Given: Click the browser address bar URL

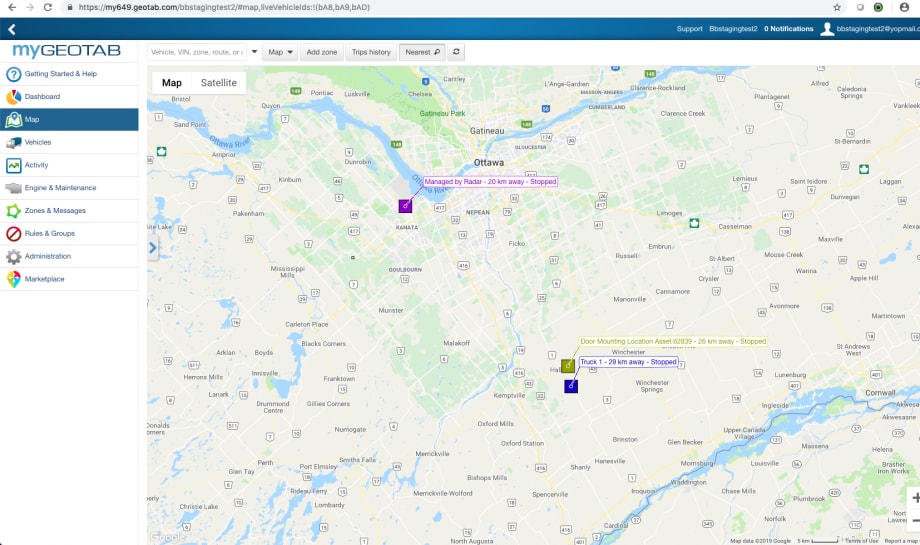Looking at the screenshot, I should 224,7.
